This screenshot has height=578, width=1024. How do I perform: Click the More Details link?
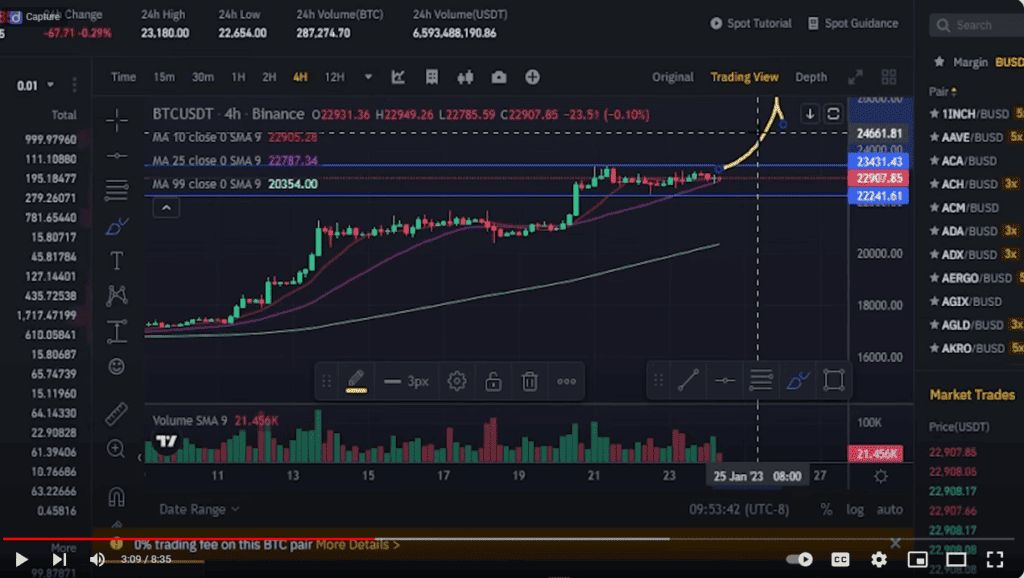(357, 545)
